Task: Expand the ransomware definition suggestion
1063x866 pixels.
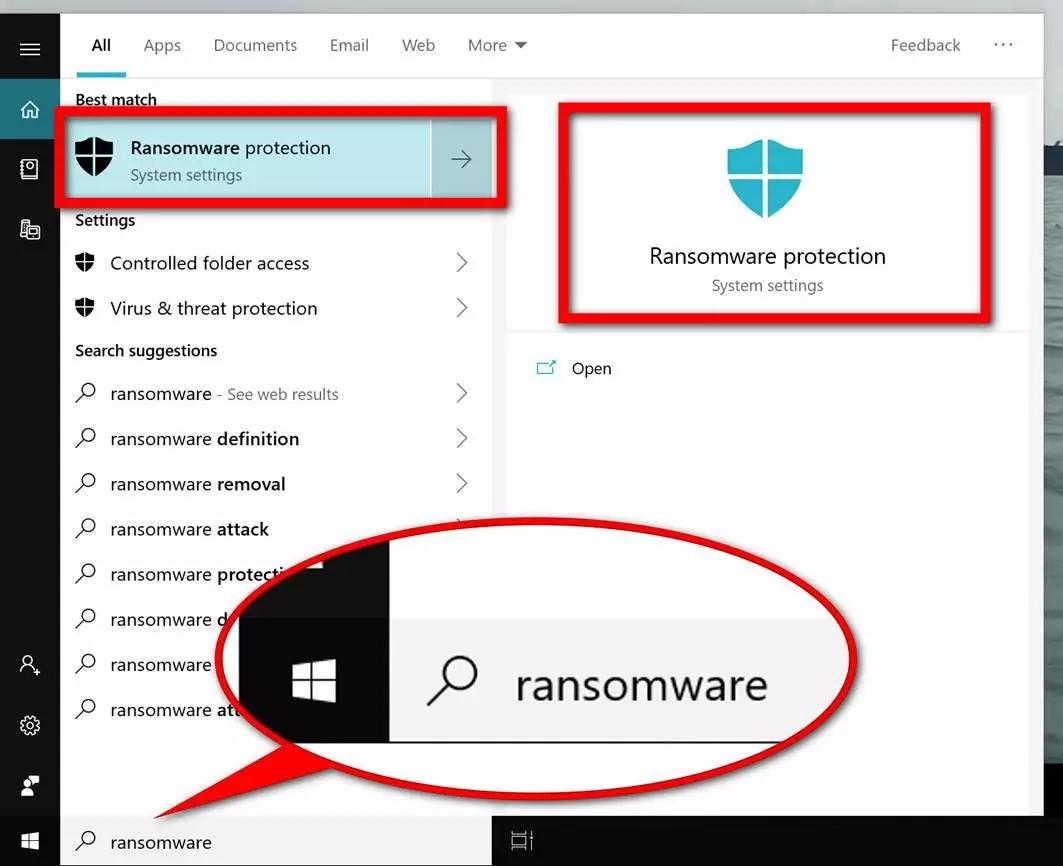Action: [461, 438]
